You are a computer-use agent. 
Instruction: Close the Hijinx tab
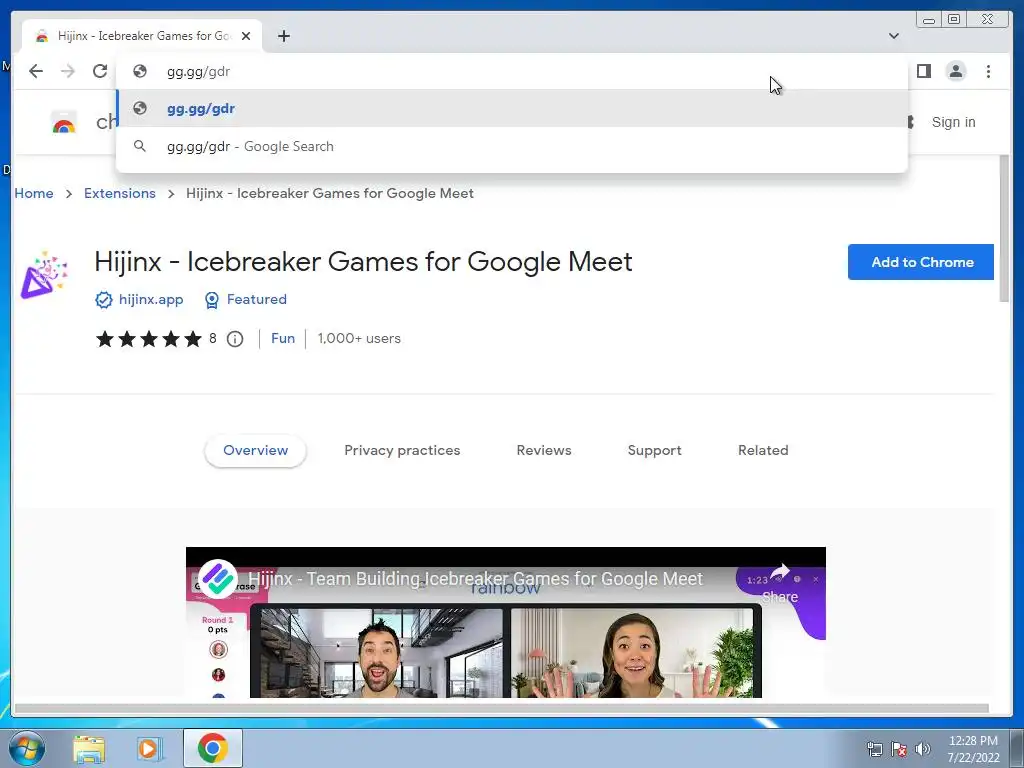[246, 36]
